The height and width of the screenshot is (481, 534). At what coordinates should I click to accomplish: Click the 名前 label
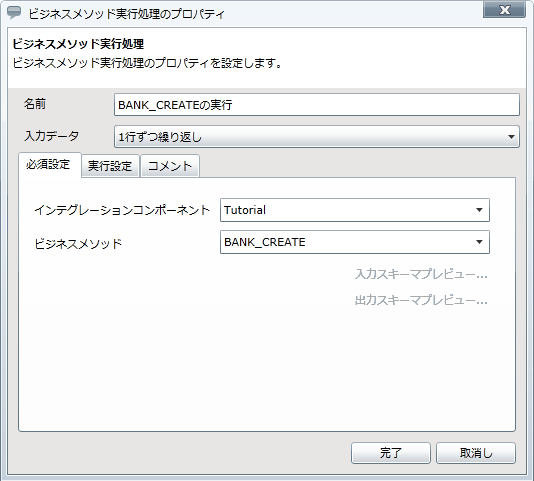tap(35, 104)
